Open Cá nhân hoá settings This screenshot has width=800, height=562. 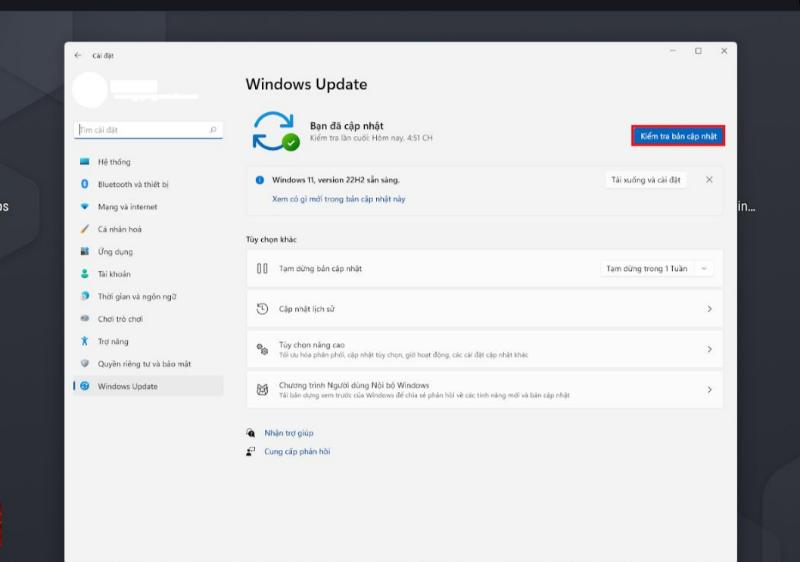(148, 229)
